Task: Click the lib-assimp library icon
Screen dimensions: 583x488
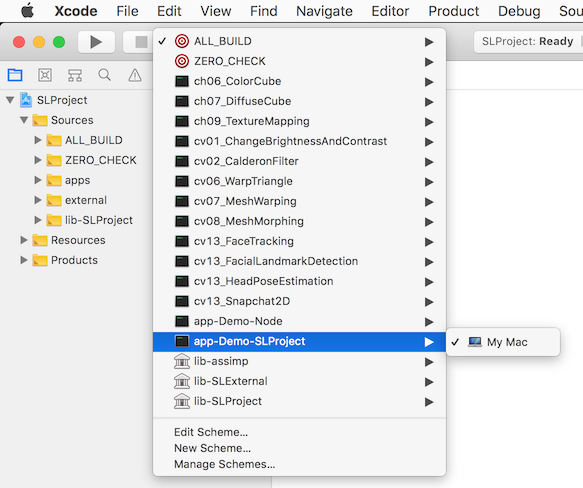Action: [182, 361]
